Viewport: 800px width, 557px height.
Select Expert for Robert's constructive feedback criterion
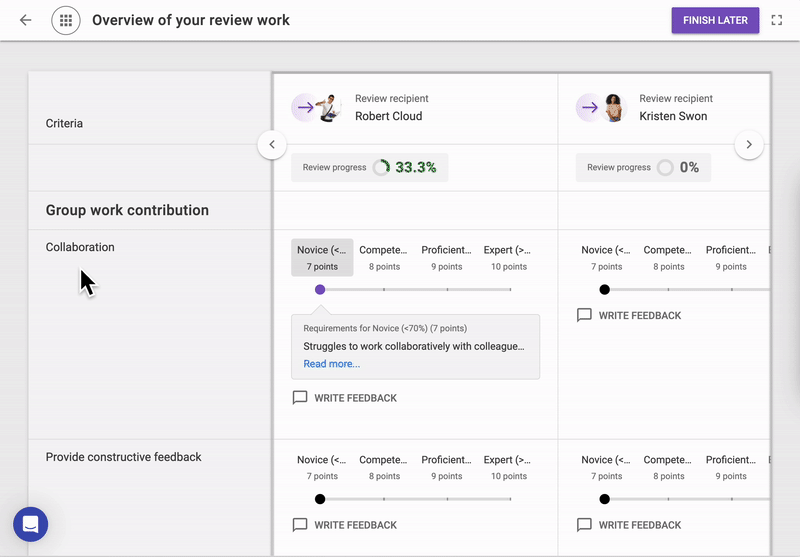click(509, 467)
